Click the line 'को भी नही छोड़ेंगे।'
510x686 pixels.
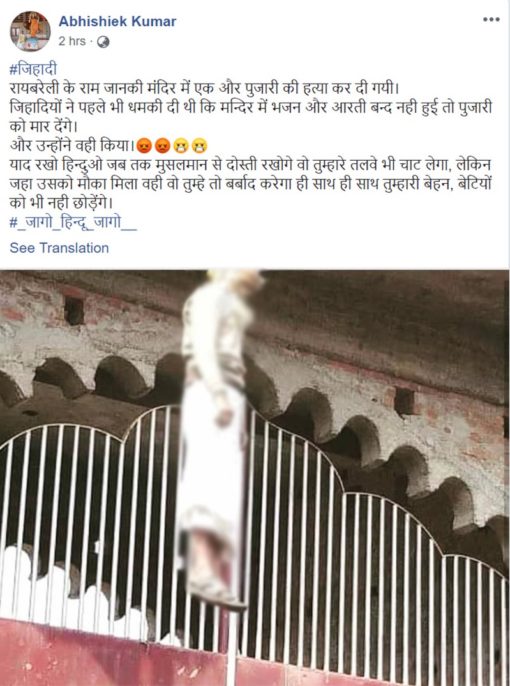pos(62,203)
